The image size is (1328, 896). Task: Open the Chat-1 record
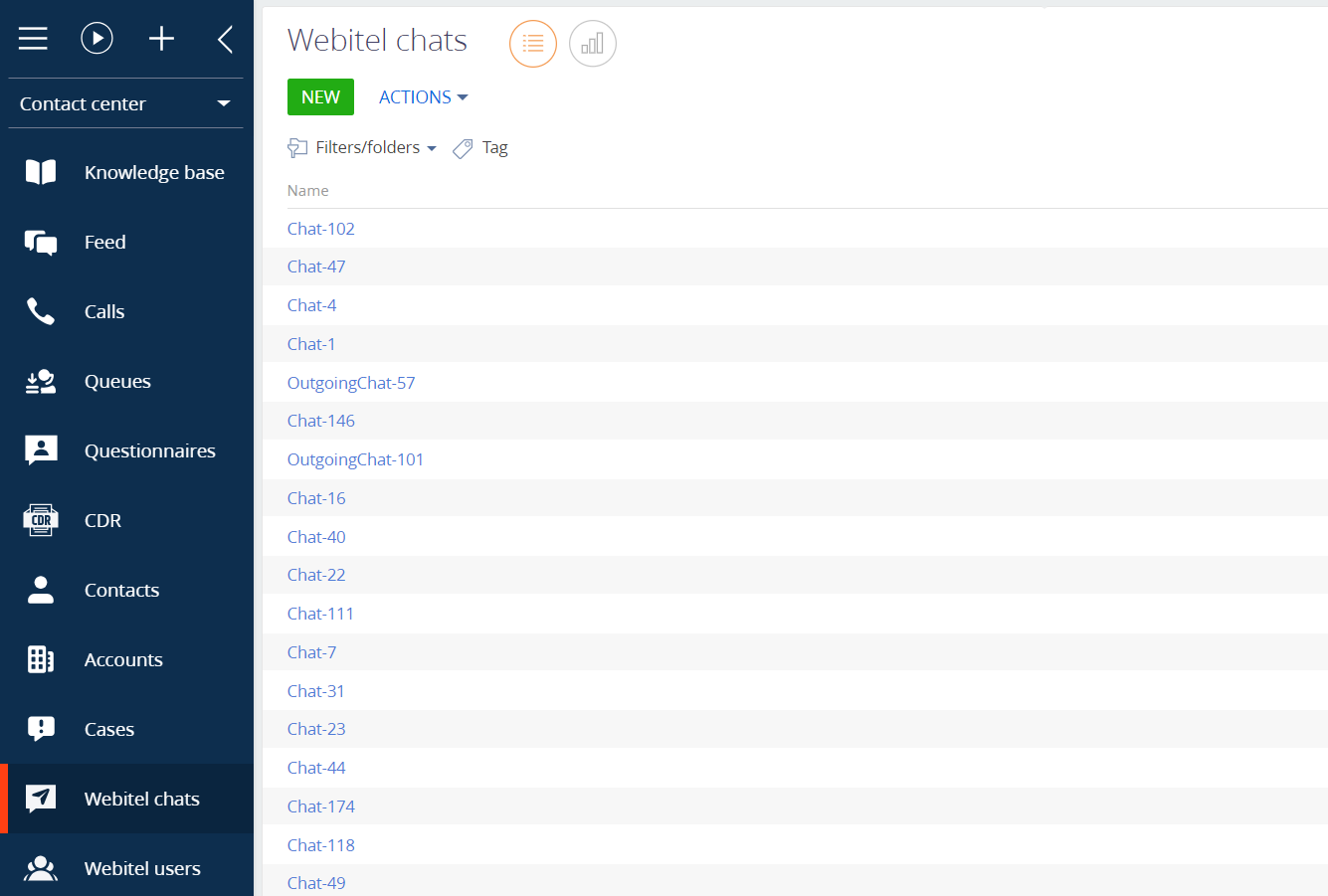click(311, 344)
